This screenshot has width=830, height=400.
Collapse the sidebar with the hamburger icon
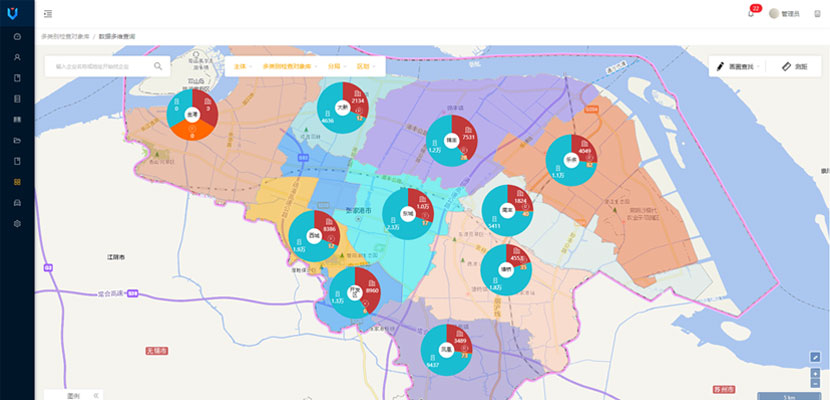click(48, 13)
